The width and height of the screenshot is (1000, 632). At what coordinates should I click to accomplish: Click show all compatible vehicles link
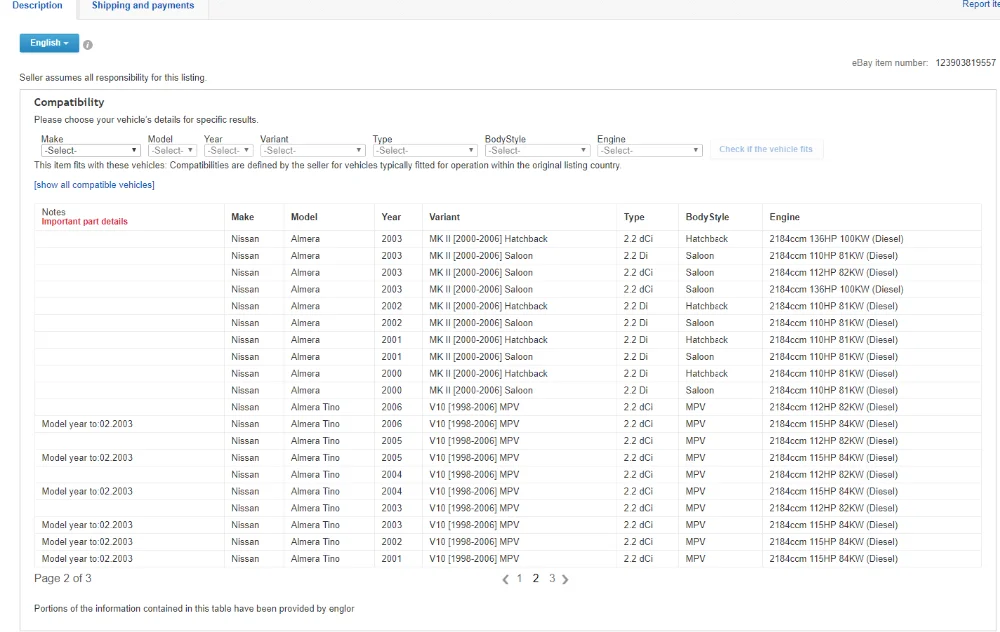tap(94, 185)
